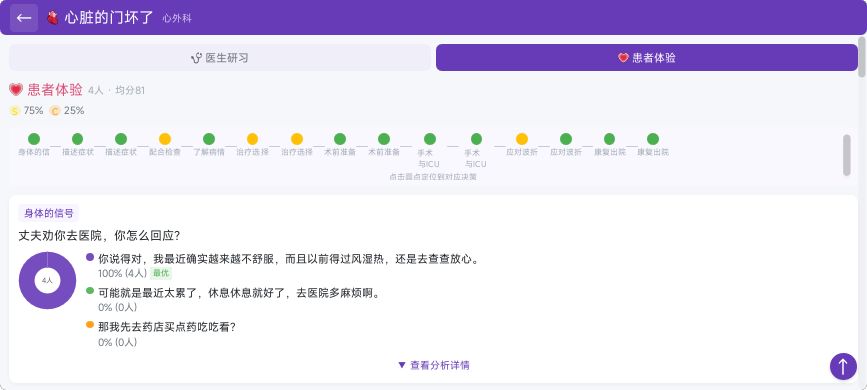Click the green dot of the 可能就是最近太累了 option
The image size is (867, 390).
click(90, 290)
